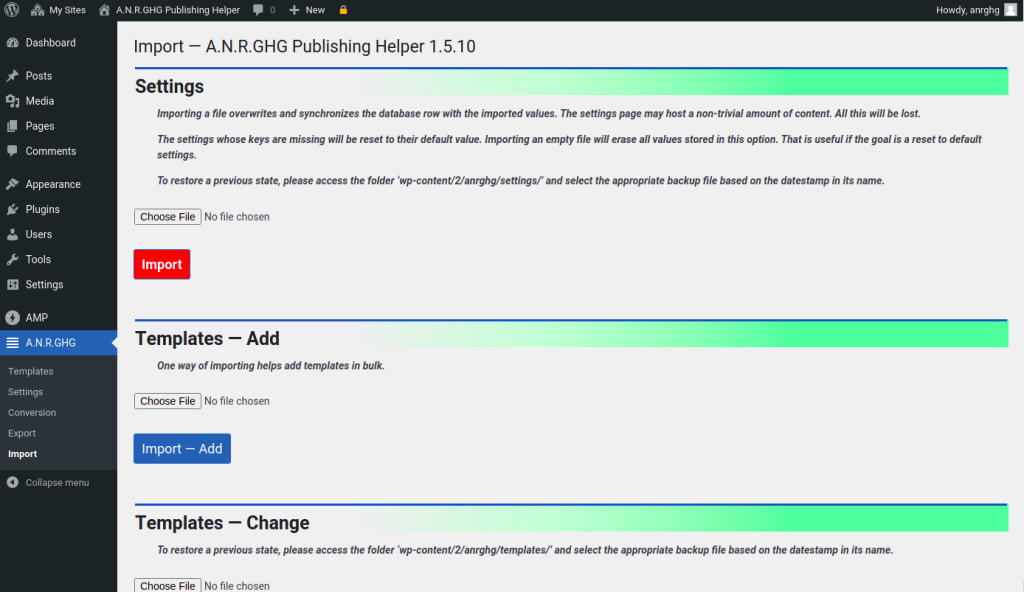Click the Templates — Add heading
This screenshot has width=1024, height=592.
[x=207, y=338]
